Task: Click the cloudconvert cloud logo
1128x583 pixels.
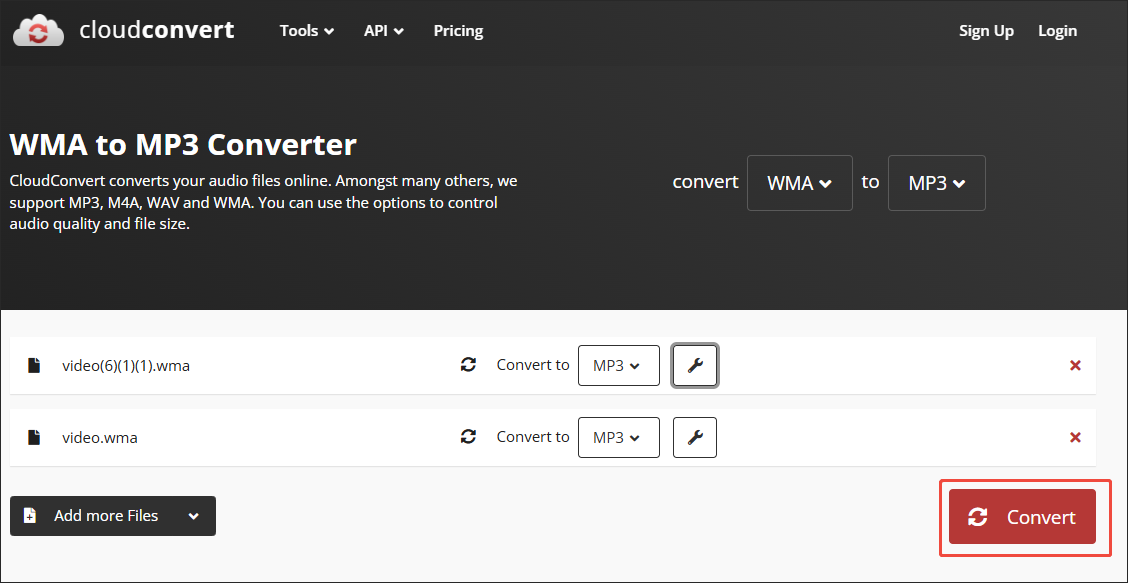Action: 38,30
